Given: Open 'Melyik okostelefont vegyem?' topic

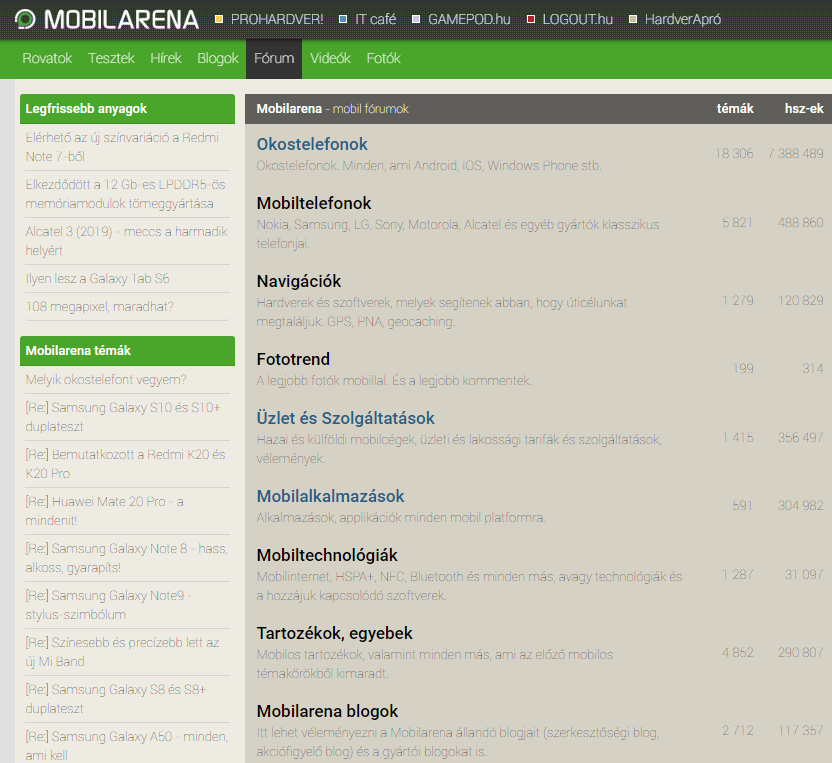Looking at the screenshot, I should pos(106,380).
